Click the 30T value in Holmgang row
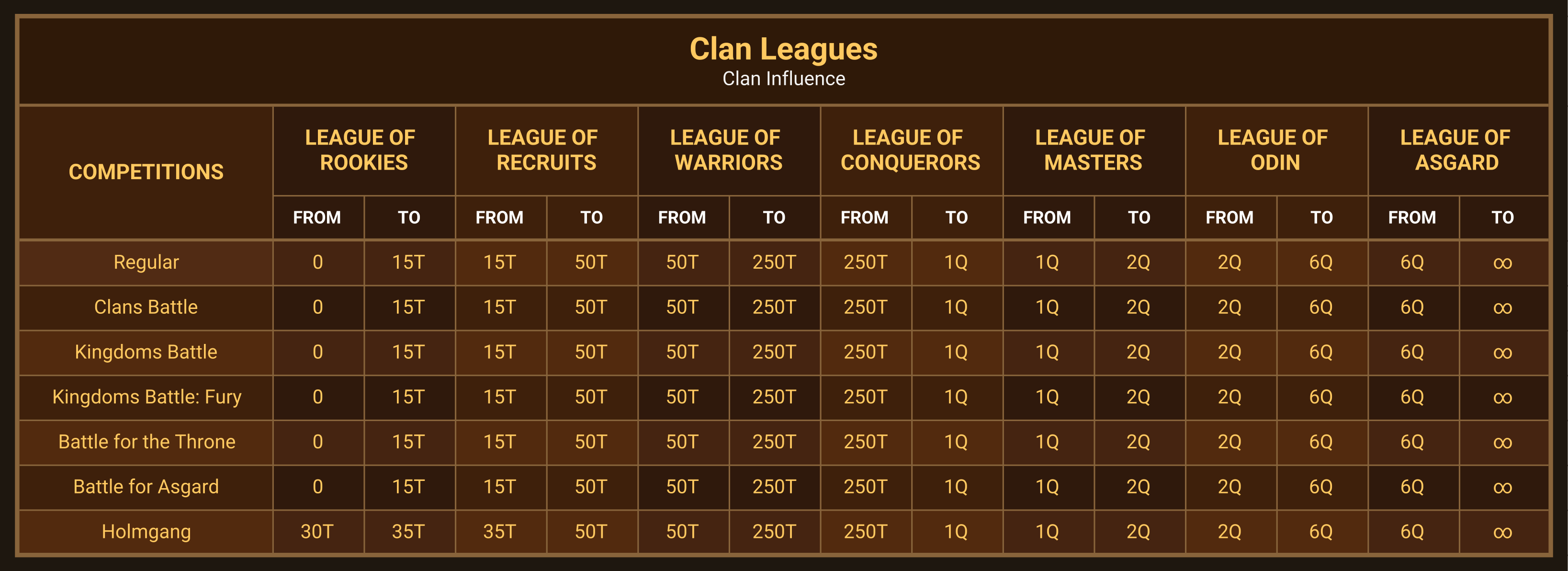This screenshot has height=571, width=1568. pyautogui.click(x=317, y=532)
